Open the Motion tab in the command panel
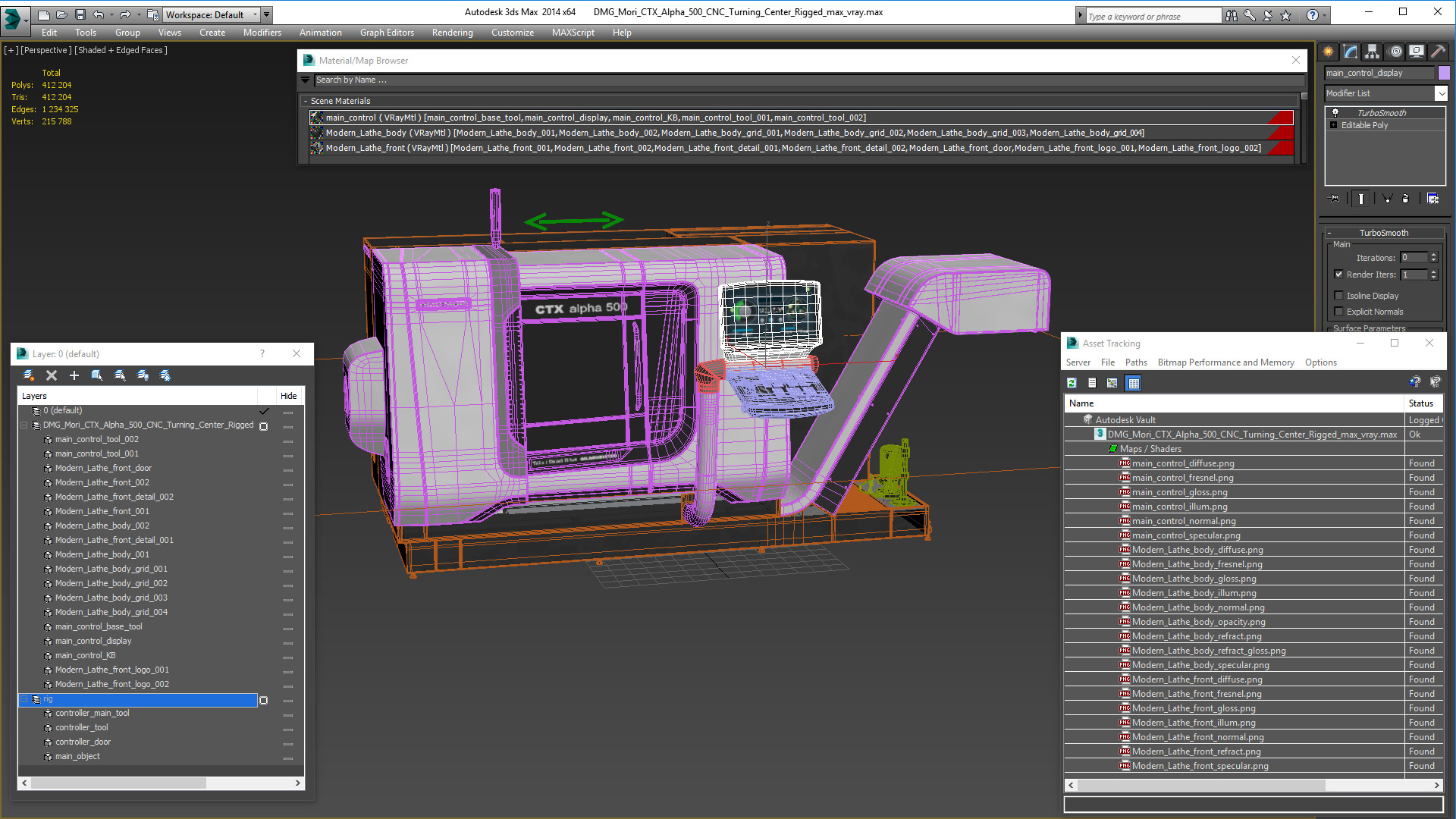This screenshot has width=1456, height=819. click(1395, 52)
